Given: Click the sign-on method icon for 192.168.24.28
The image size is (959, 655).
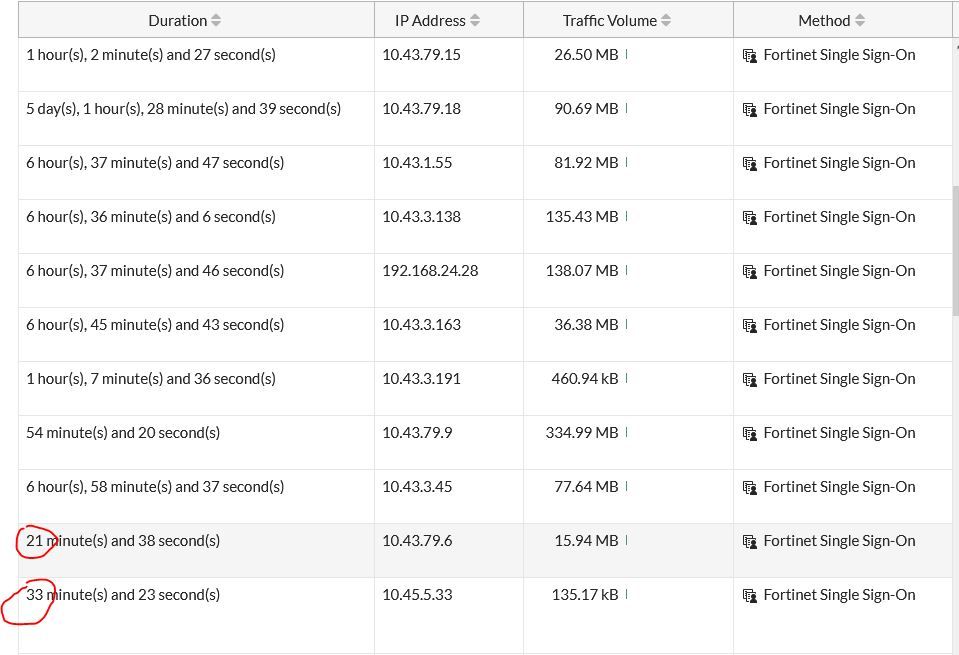Looking at the screenshot, I should point(750,272).
